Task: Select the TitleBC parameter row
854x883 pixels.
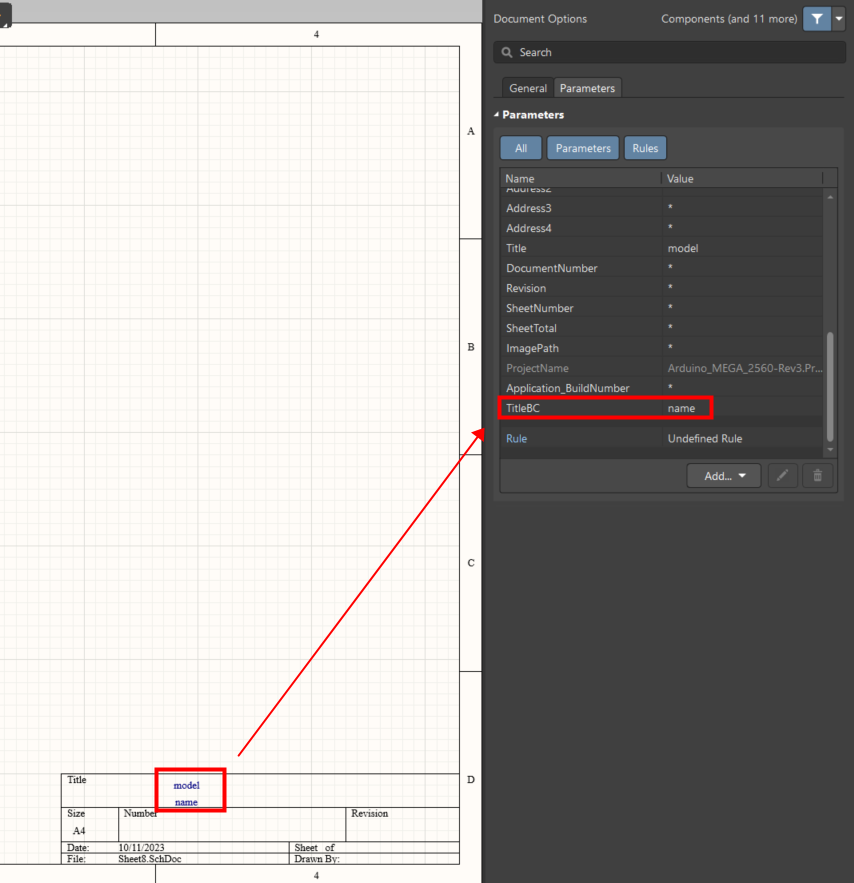Action: coord(580,408)
